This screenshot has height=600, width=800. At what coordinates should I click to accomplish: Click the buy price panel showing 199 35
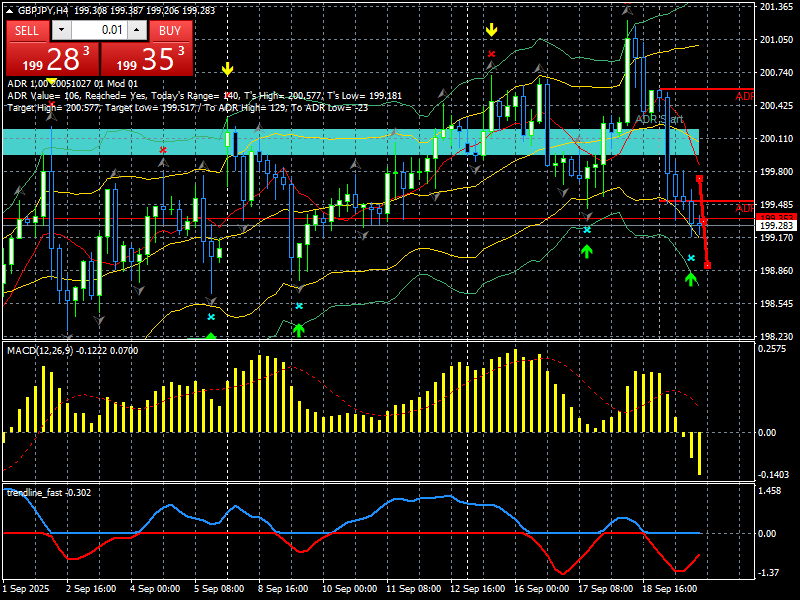[x=147, y=59]
